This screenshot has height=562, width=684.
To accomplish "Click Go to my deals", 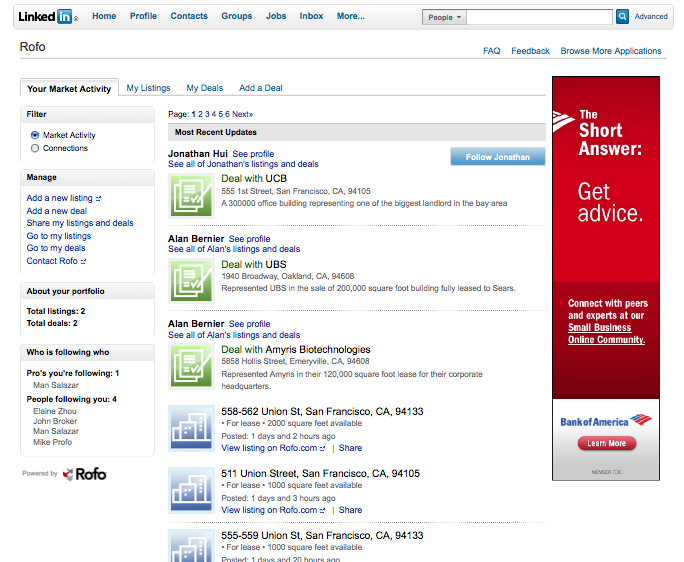I will coord(56,248).
